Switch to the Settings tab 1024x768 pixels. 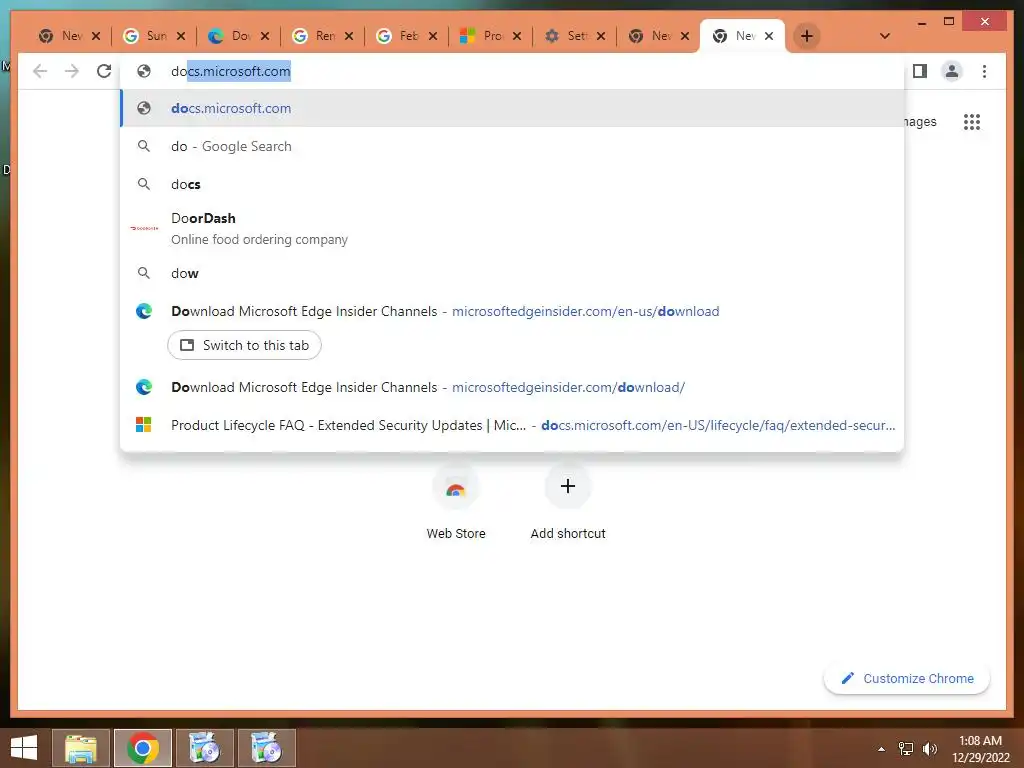(x=568, y=36)
